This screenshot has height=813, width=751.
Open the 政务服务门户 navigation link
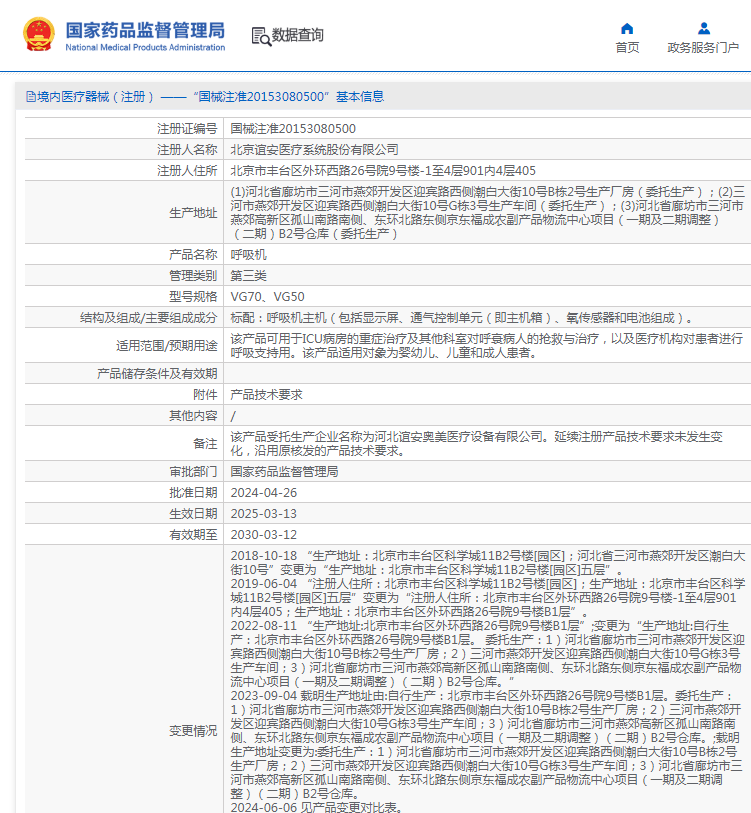703,47
